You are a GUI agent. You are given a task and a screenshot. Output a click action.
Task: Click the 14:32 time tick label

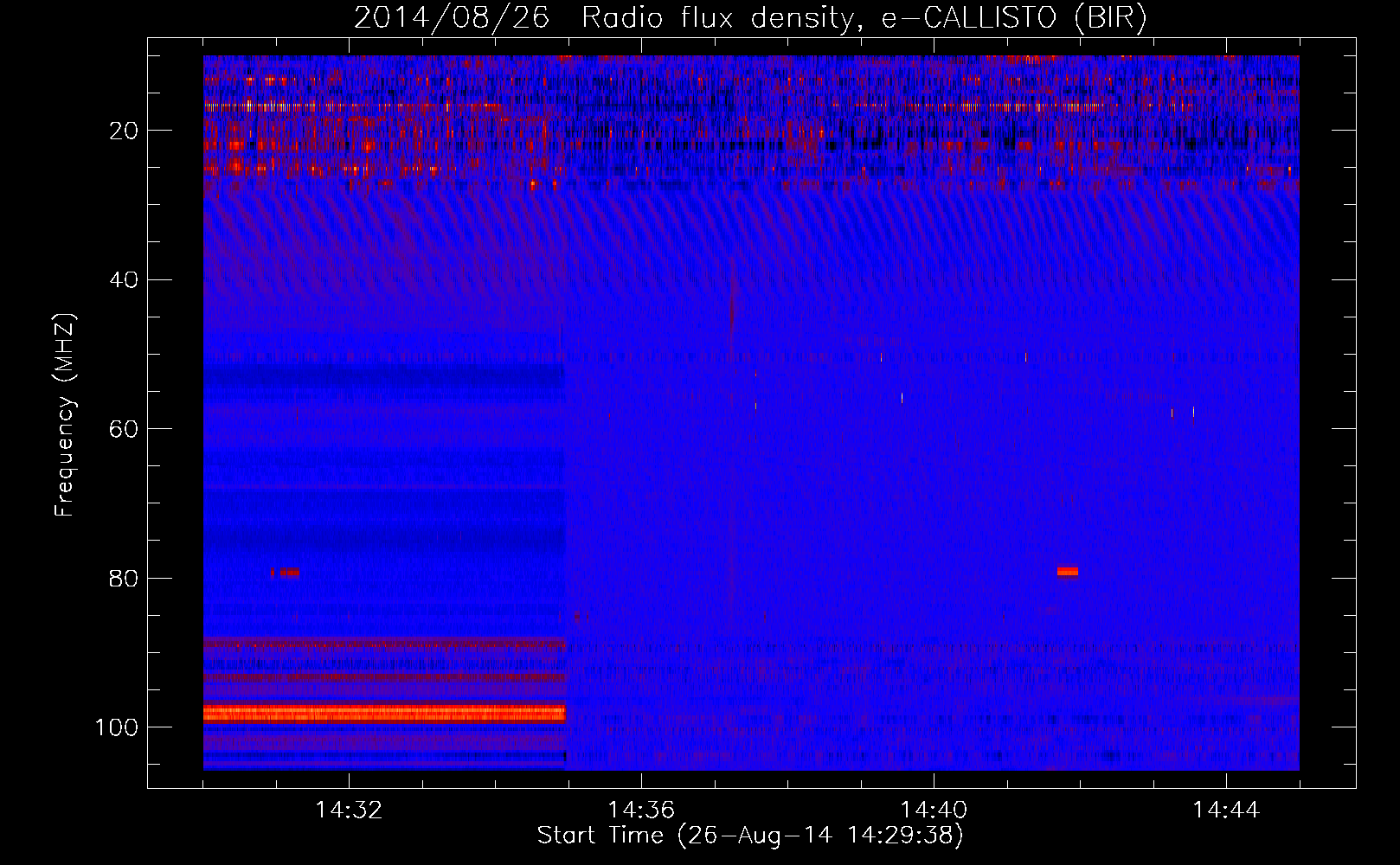(349, 811)
